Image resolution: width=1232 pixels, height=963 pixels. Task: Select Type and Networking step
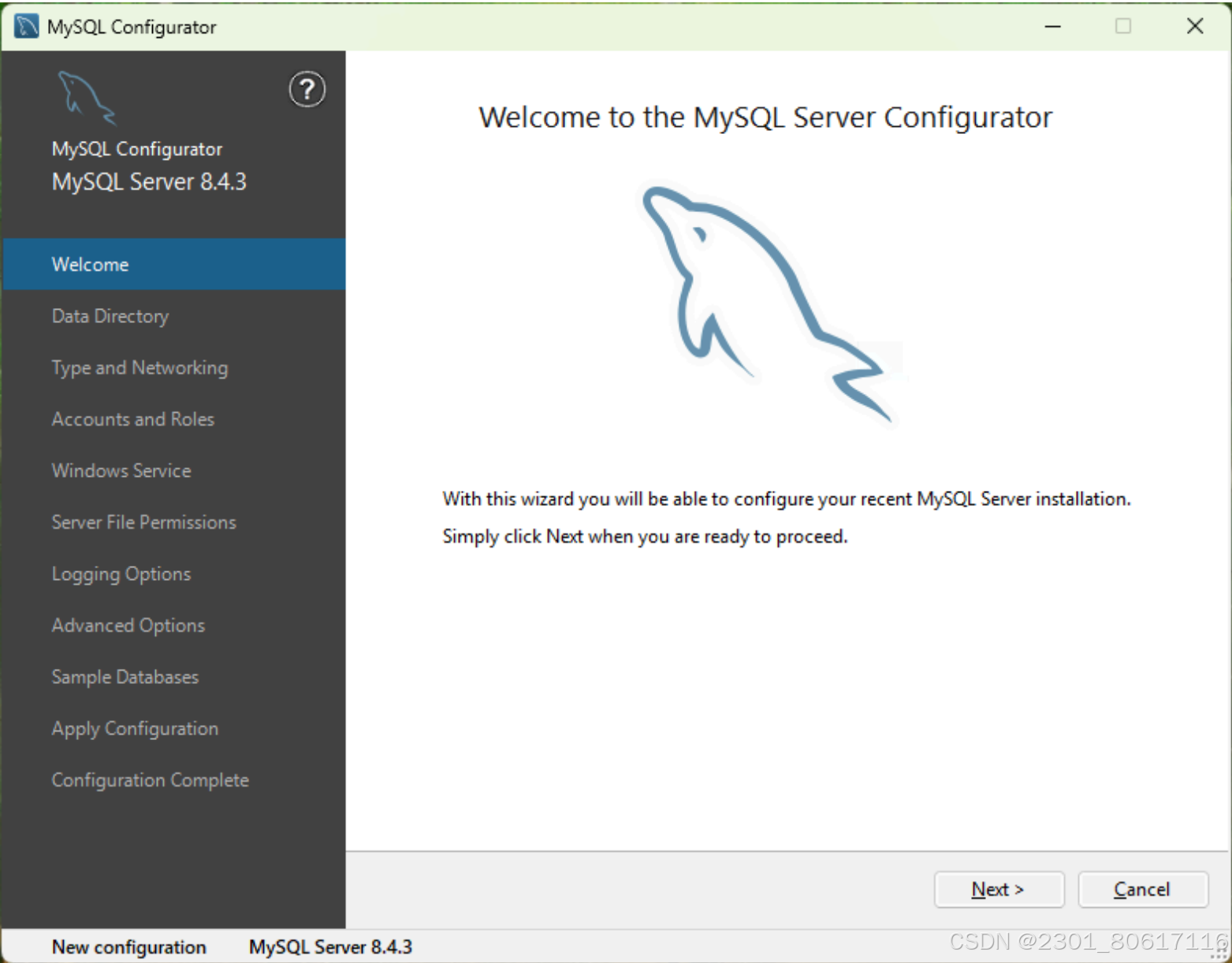click(140, 367)
